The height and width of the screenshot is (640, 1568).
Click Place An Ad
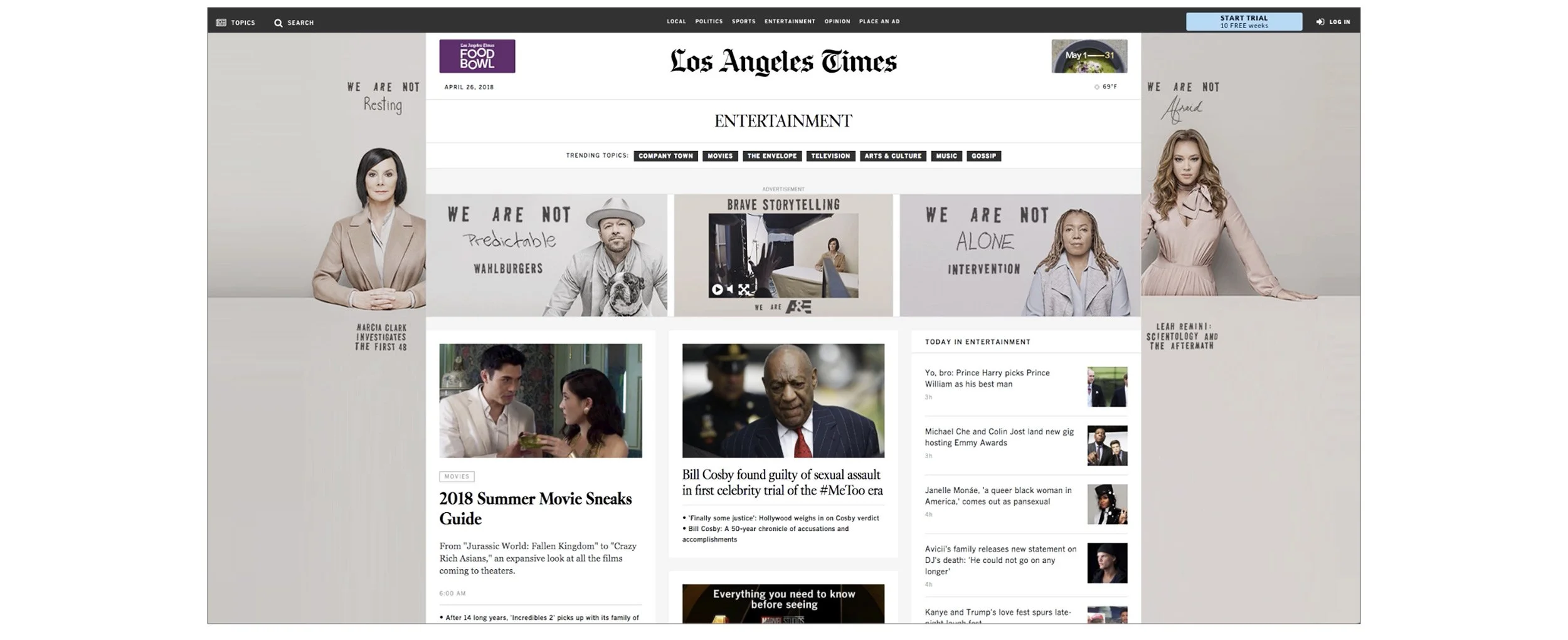click(879, 21)
